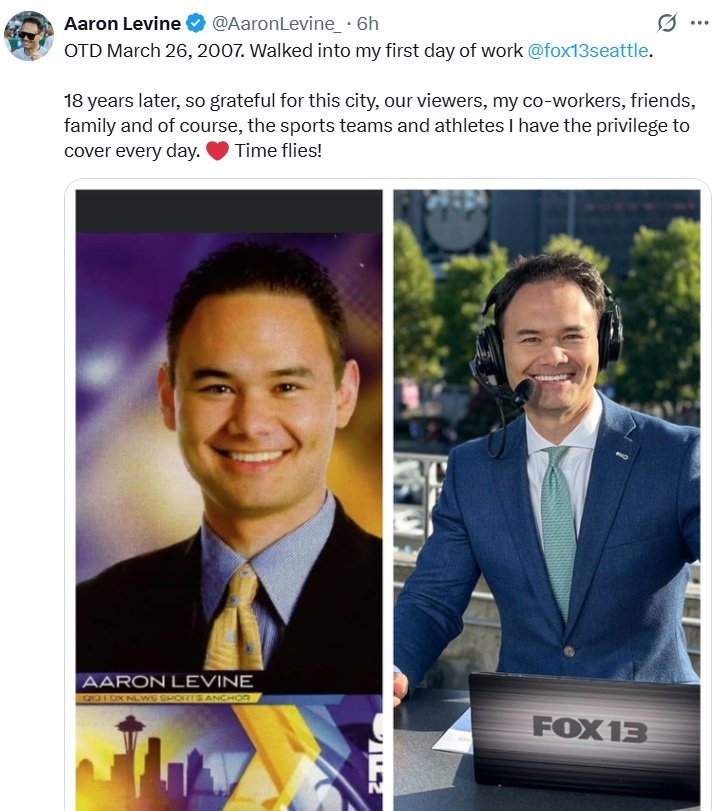This screenshot has width=716, height=811.
Task: Click the Aaron Levine display name
Action: 123,24
